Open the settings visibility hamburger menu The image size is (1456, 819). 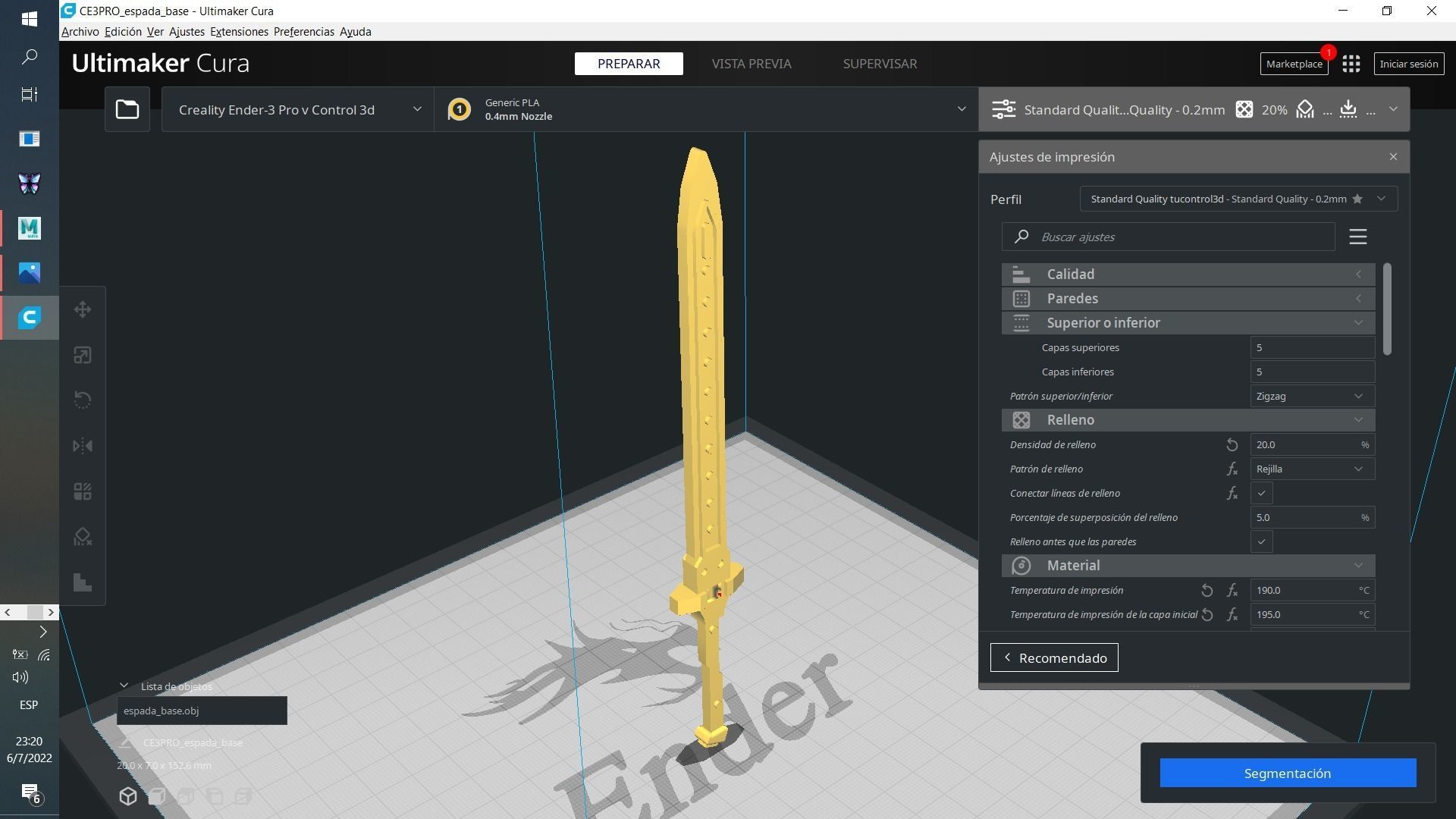pyautogui.click(x=1357, y=237)
